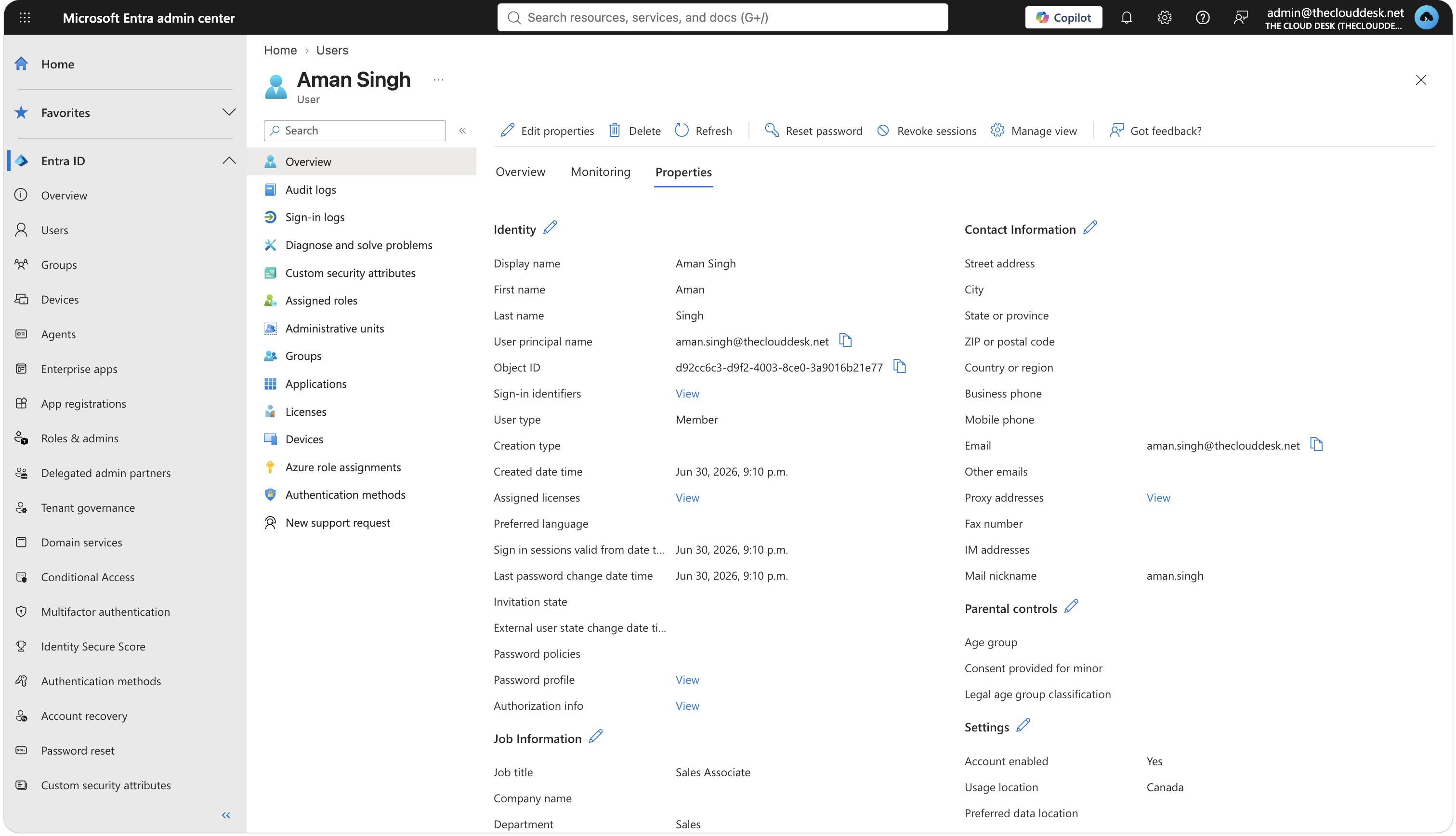Copy the user principal name
The width and height of the screenshot is (1456, 836).
click(845, 341)
